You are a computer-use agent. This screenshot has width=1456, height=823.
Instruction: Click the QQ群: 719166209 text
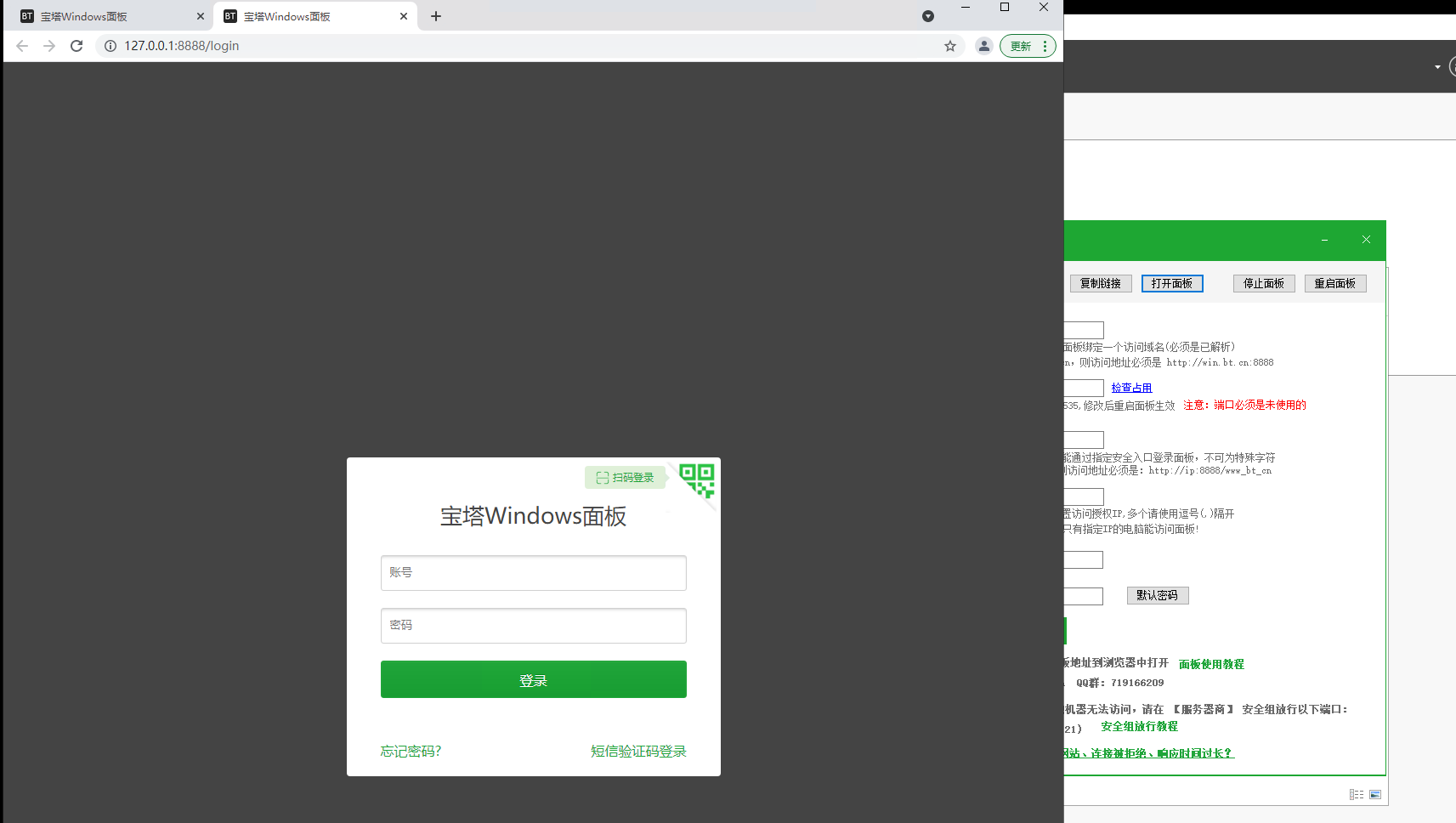coord(1120,683)
